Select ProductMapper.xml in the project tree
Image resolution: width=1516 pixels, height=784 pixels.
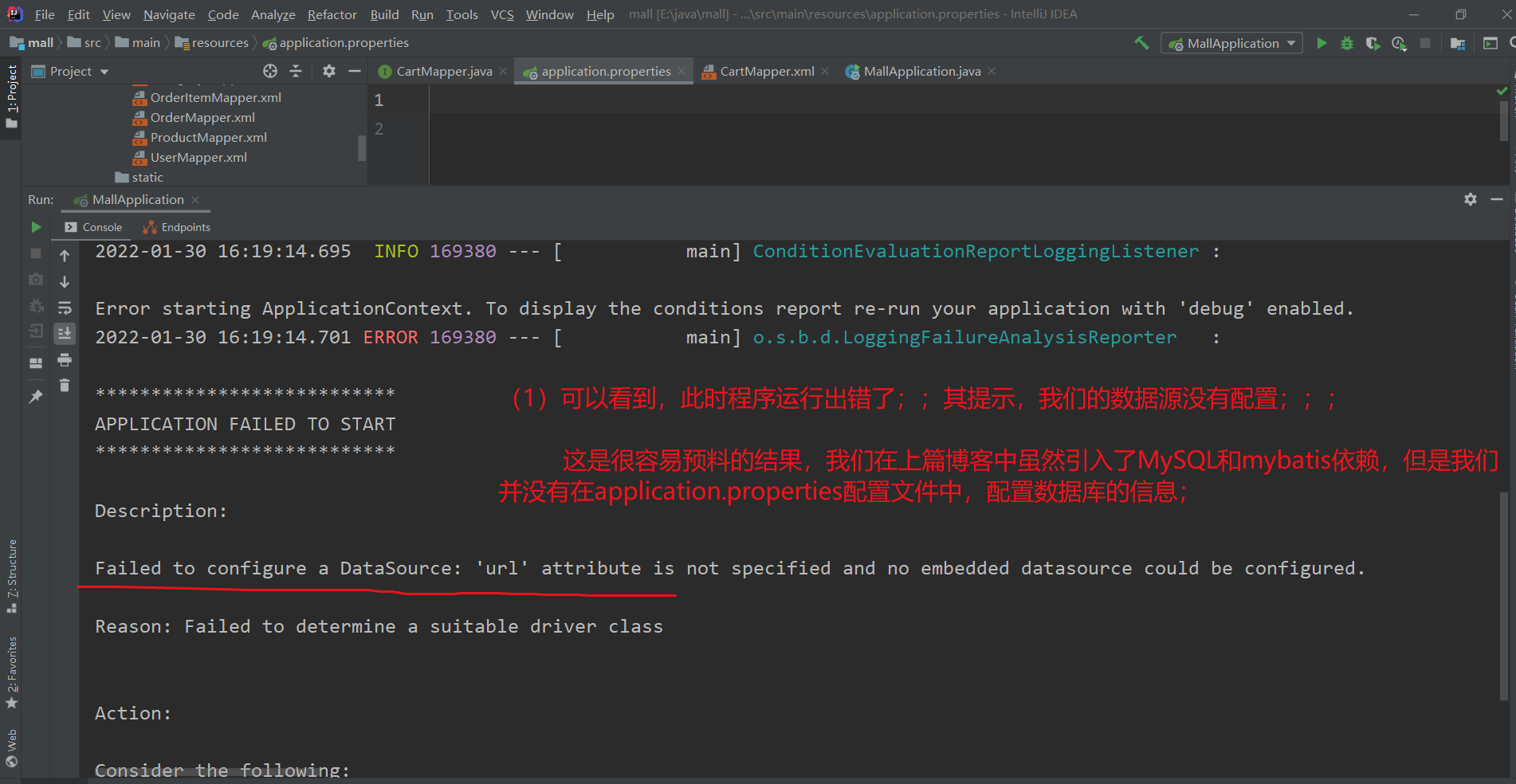point(200,137)
